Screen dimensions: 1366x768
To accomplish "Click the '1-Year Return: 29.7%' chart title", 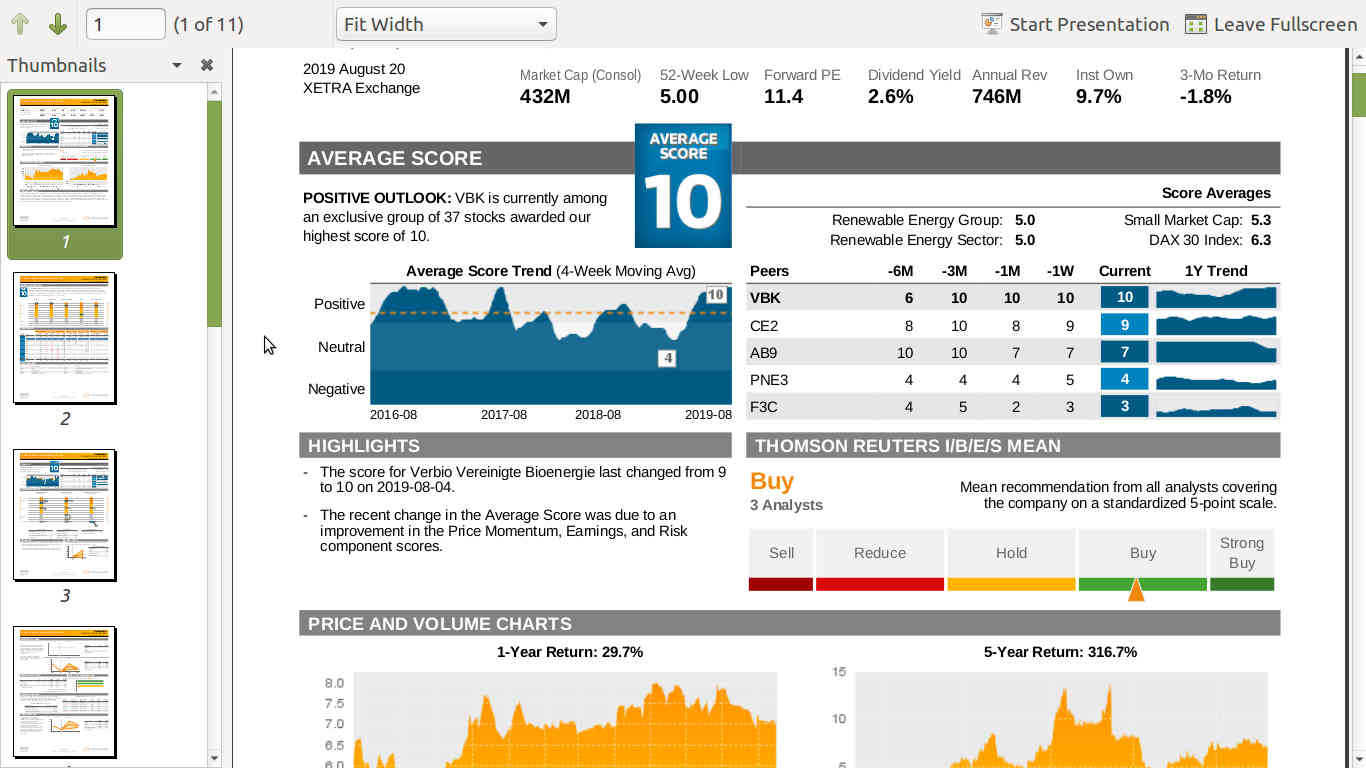I will click(570, 652).
